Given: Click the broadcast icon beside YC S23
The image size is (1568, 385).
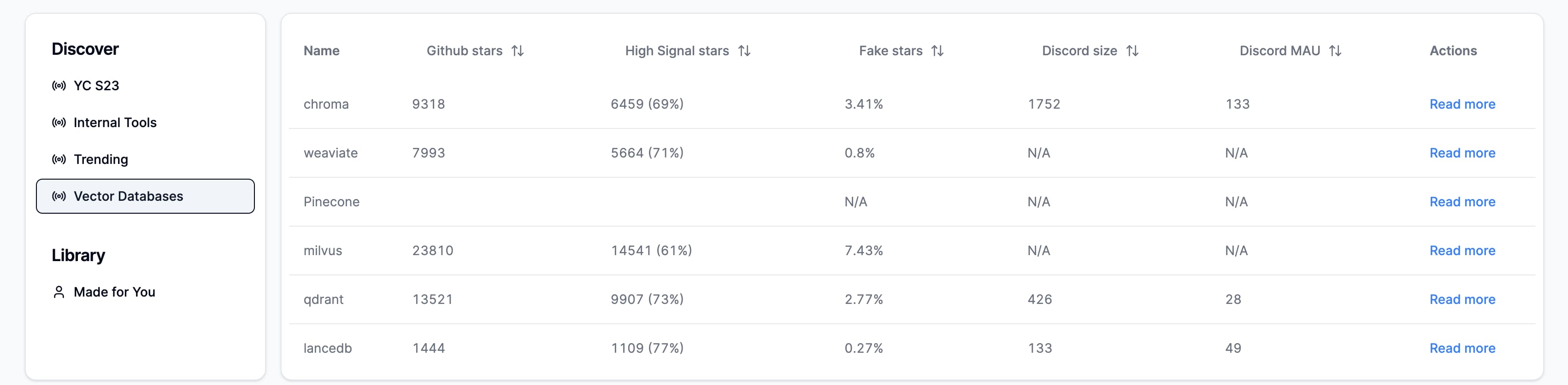Looking at the screenshot, I should coord(59,86).
